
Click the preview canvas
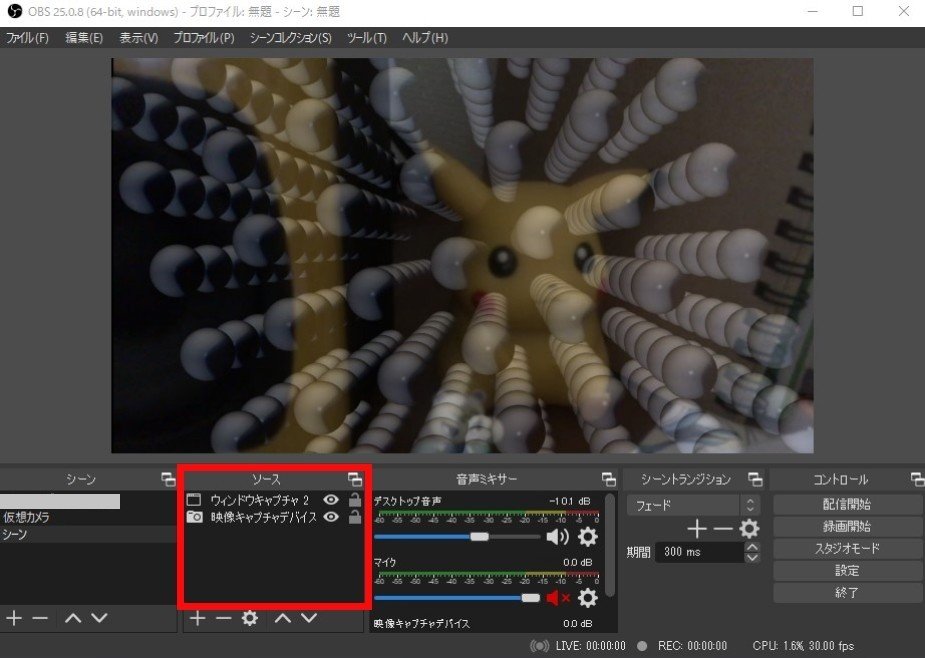[462, 256]
